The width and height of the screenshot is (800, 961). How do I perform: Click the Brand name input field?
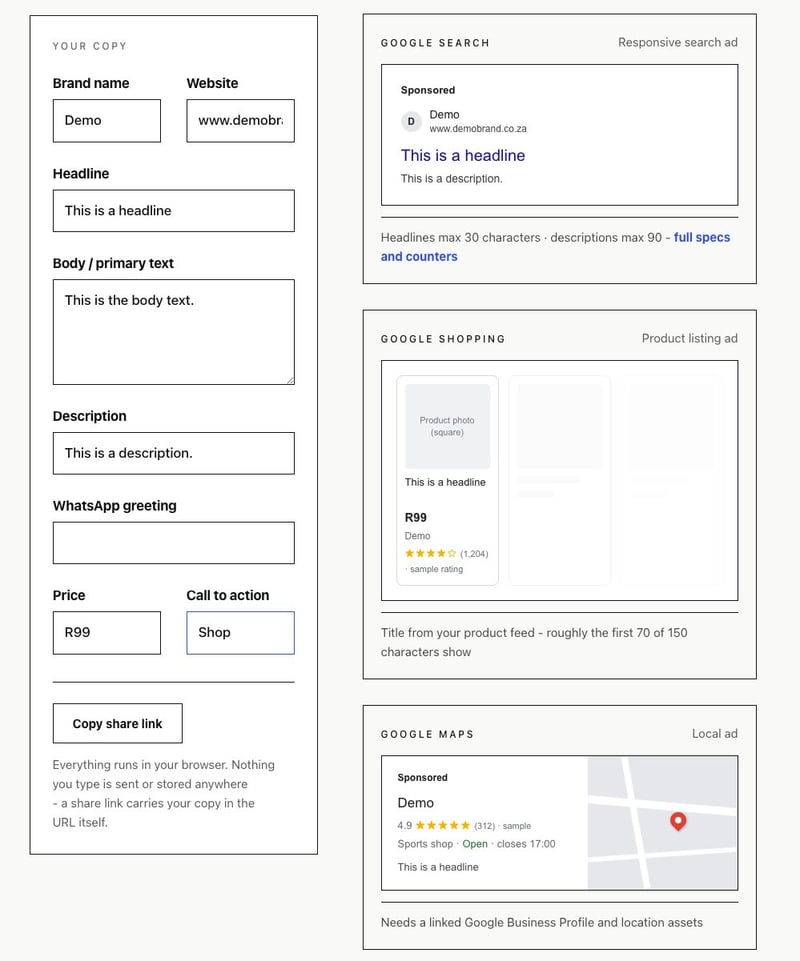click(107, 121)
